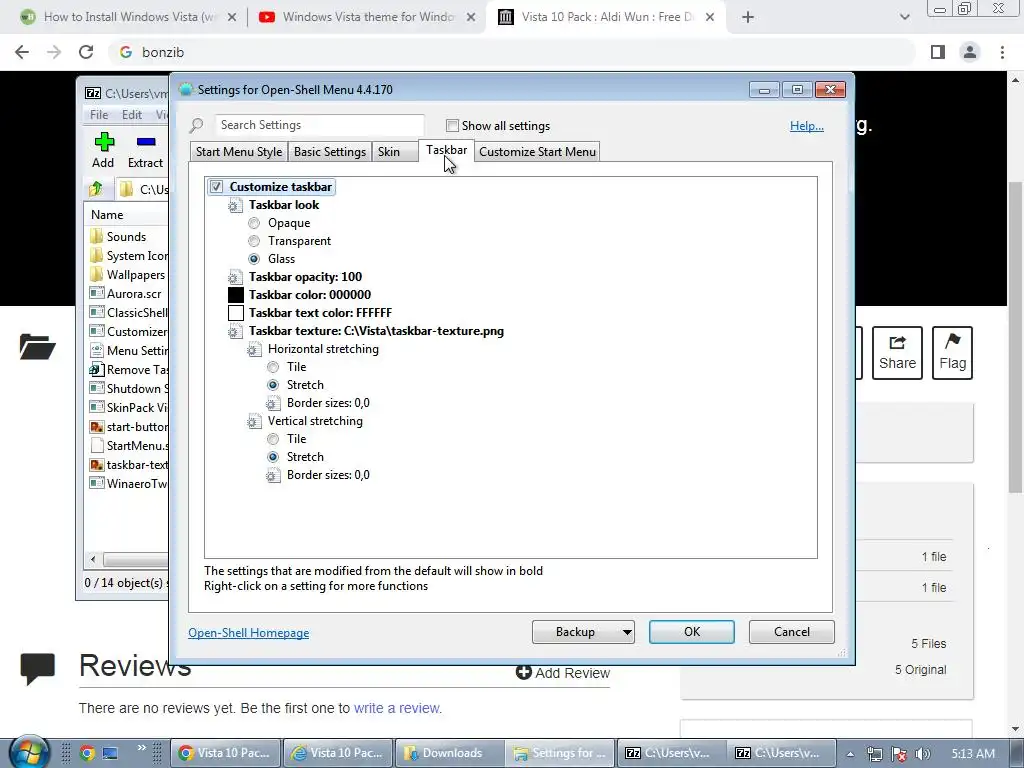Click Taskbar opacity gear icon
Image resolution: width=1024 pixels, height=768 pixels.
(235, 278)
